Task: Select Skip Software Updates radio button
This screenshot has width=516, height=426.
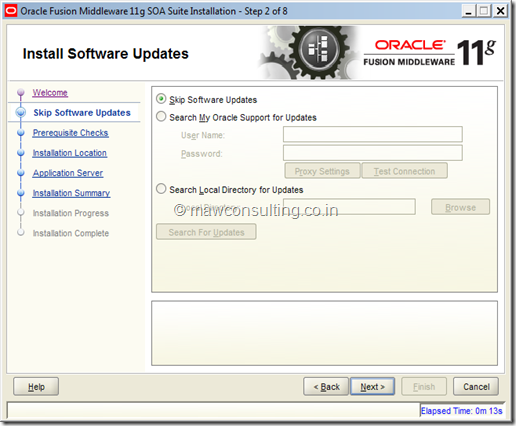Action: pyautogui.click(x=161, y=99)
